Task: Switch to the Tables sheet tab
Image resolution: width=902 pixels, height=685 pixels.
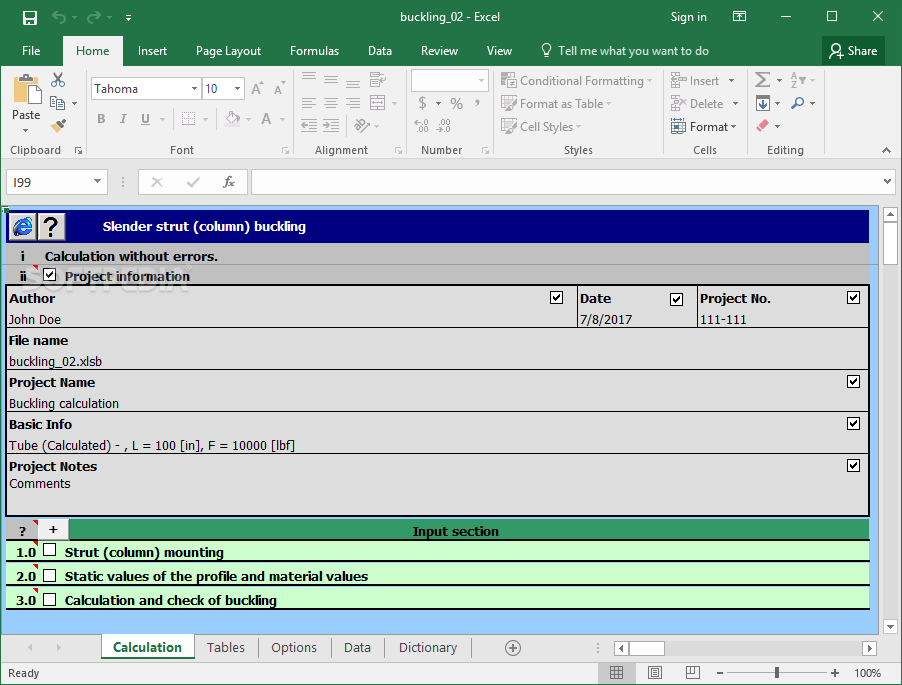Action: coord(226,648)
